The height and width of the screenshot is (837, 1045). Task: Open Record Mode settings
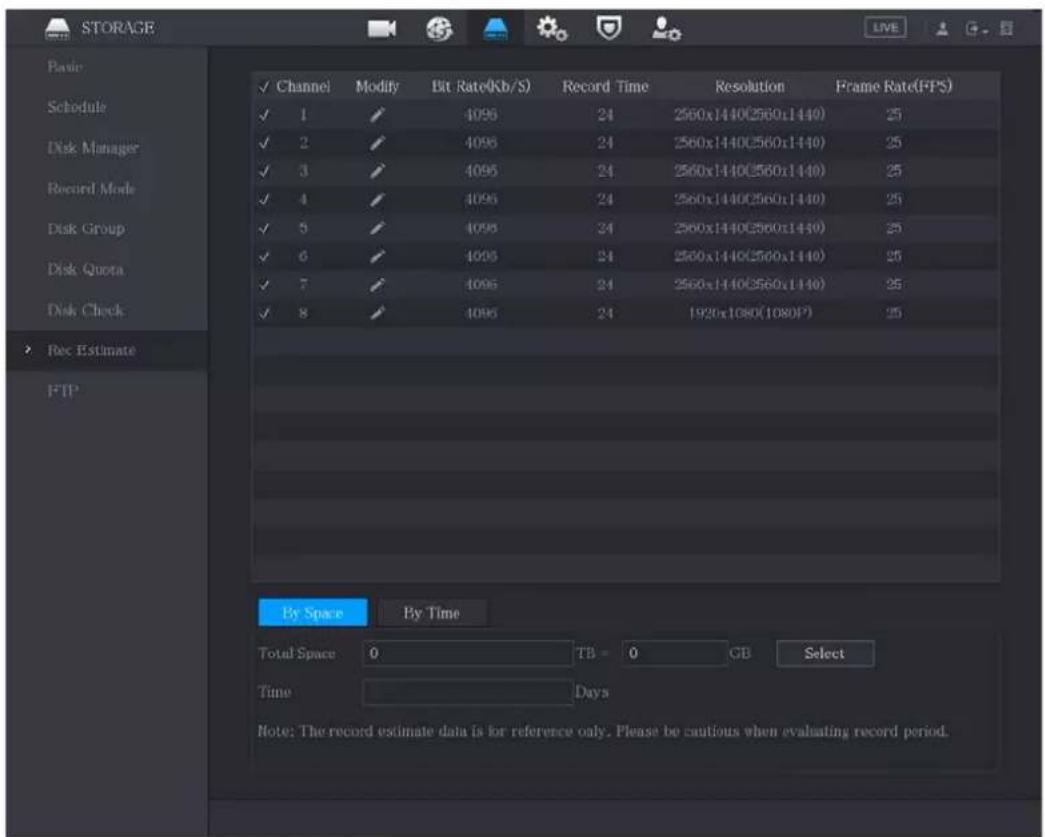pos(91,189)
